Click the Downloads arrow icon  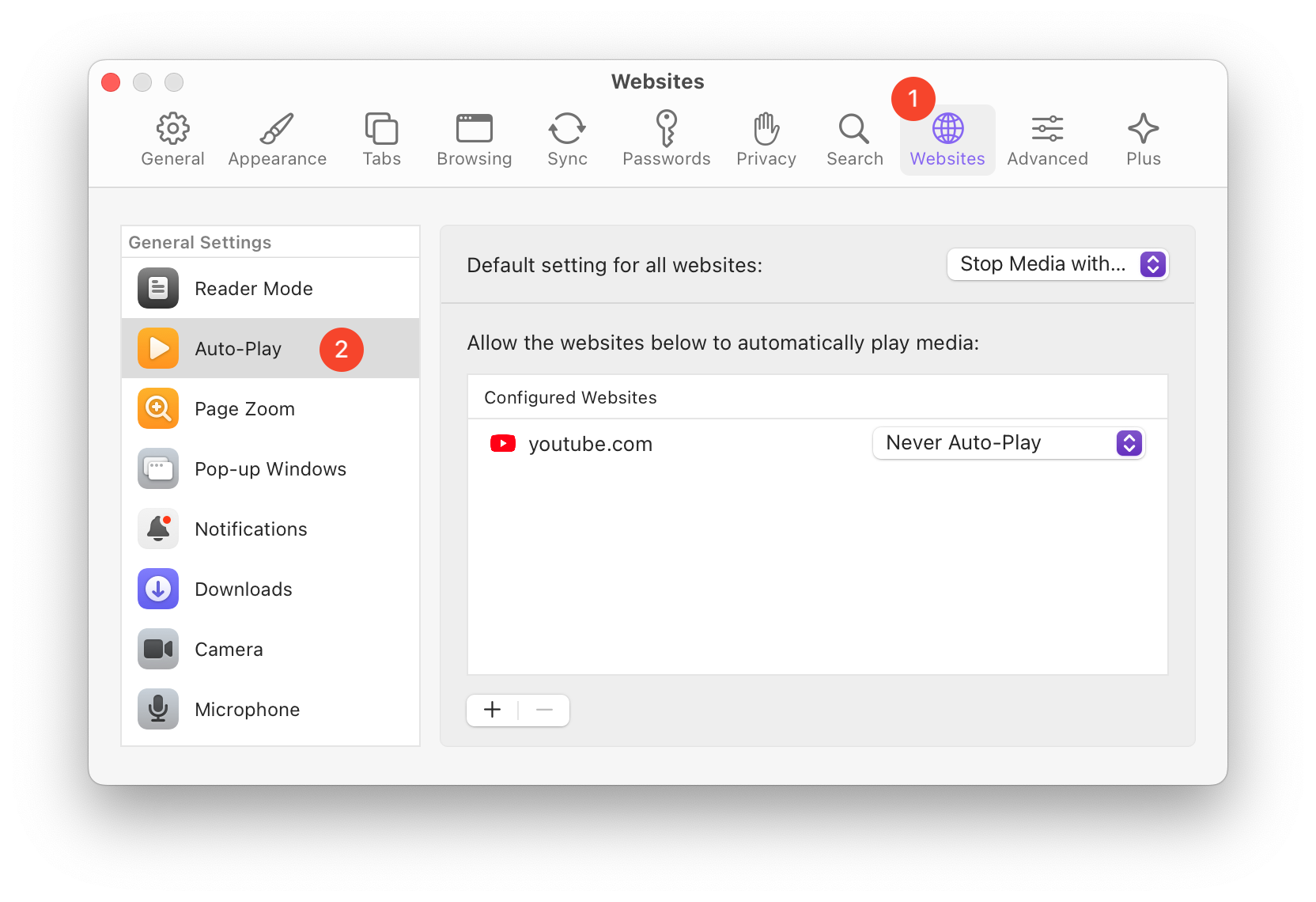[158, 589]
